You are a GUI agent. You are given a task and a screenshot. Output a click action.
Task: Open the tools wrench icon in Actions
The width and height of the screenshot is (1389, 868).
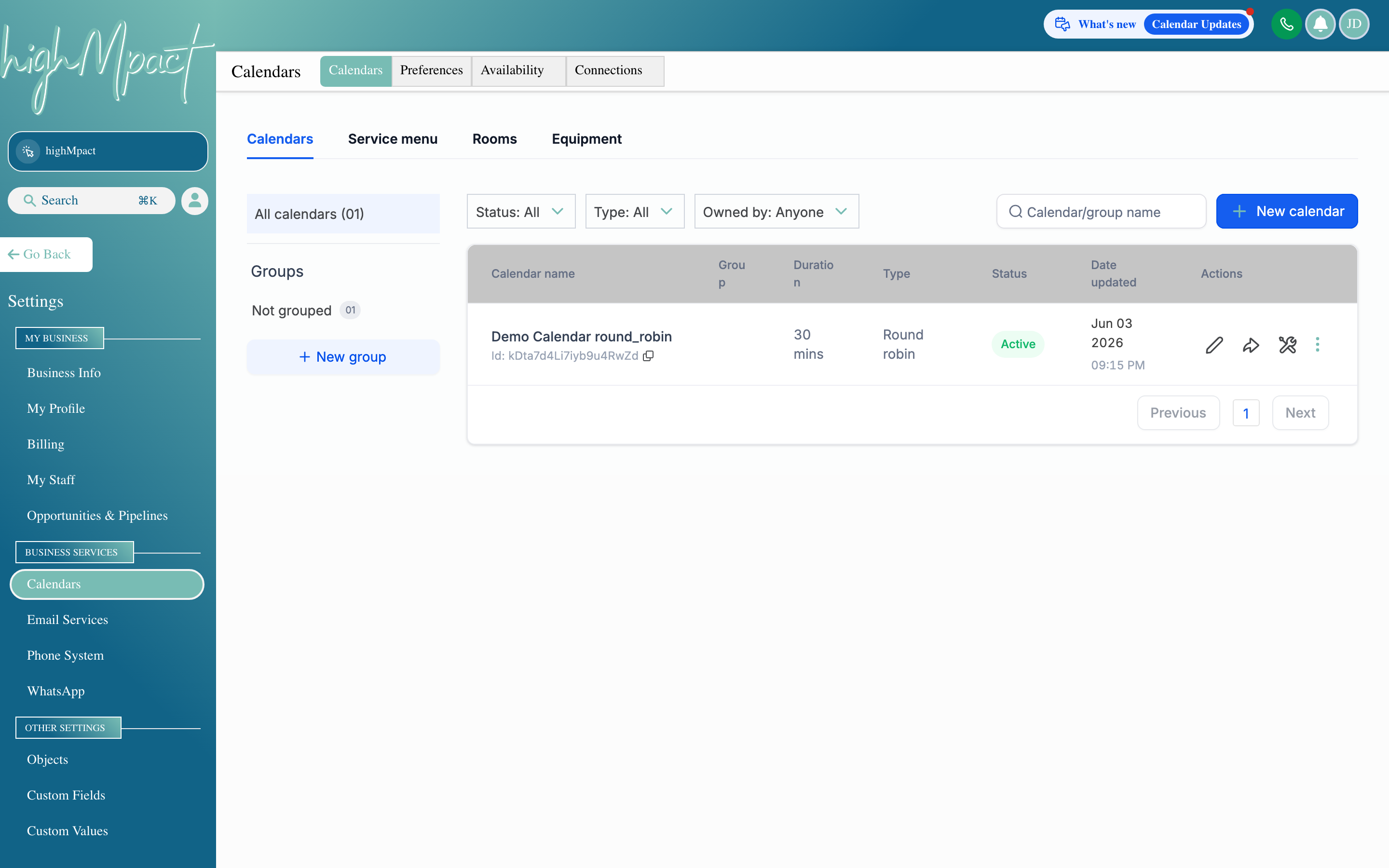[1287, 345]
